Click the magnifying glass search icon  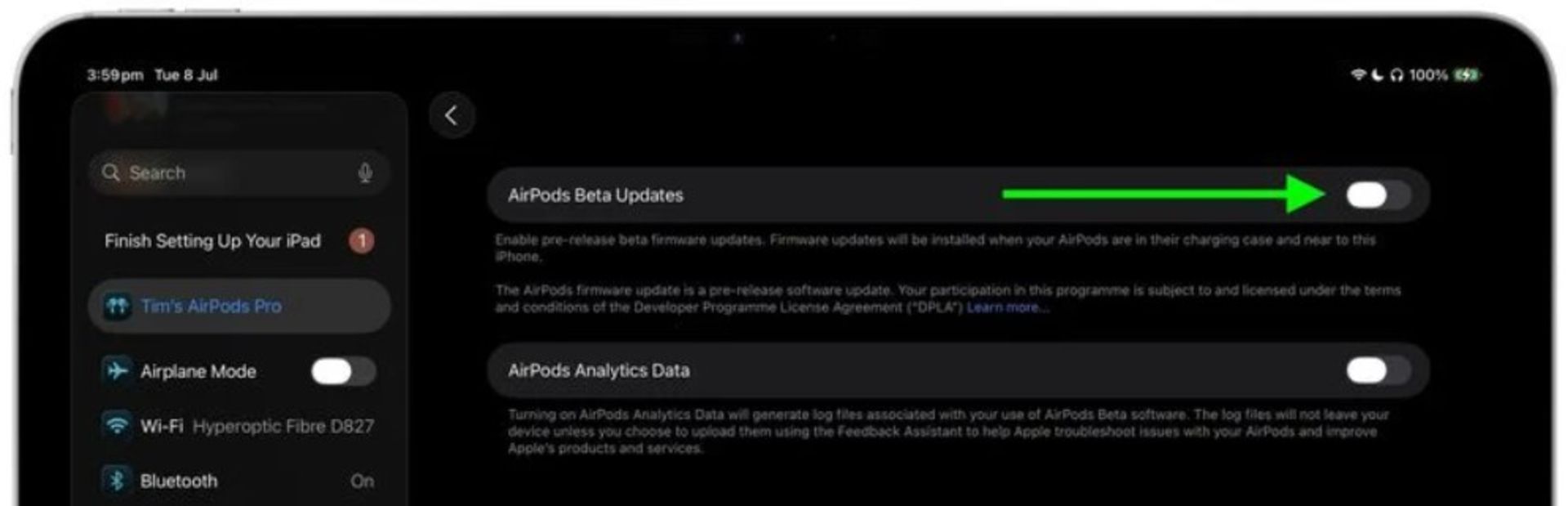111,172
